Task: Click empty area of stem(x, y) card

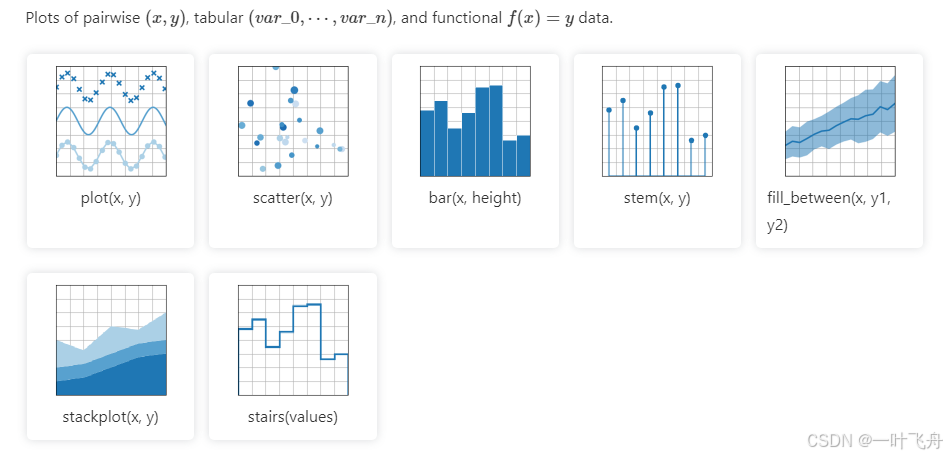Action: (x=657, y=230)
